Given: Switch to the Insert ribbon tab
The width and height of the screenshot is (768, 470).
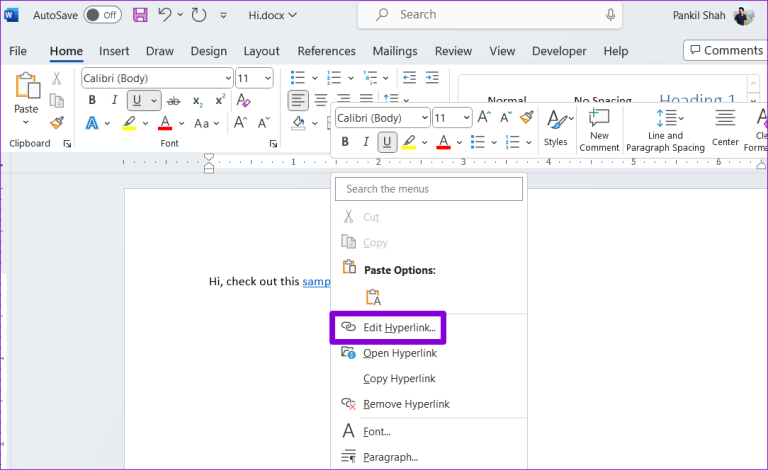Looking at the screenshot, I should (x=114, y=51).
